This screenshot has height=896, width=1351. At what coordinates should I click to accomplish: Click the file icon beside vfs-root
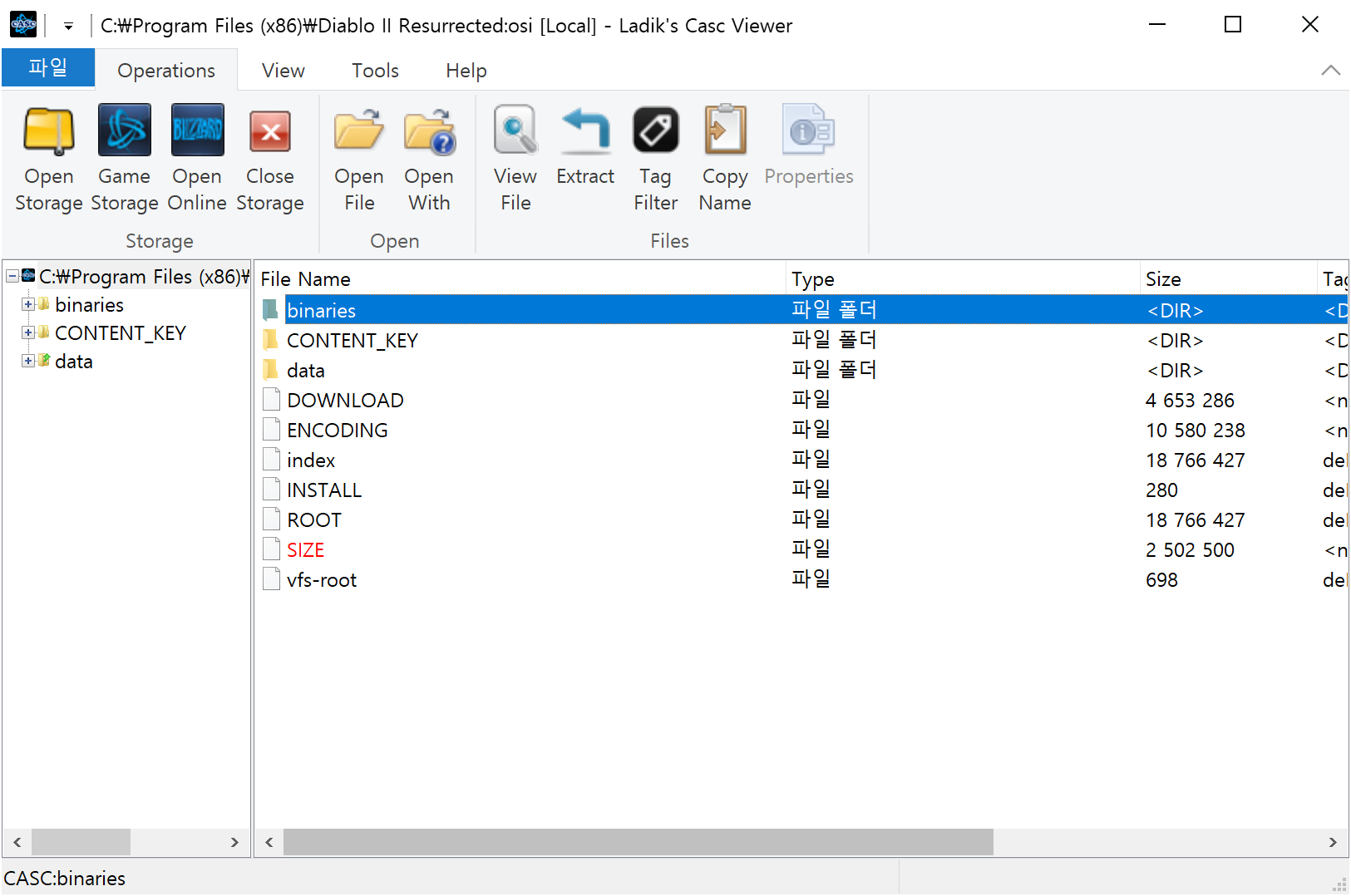(x=271, y=579)
